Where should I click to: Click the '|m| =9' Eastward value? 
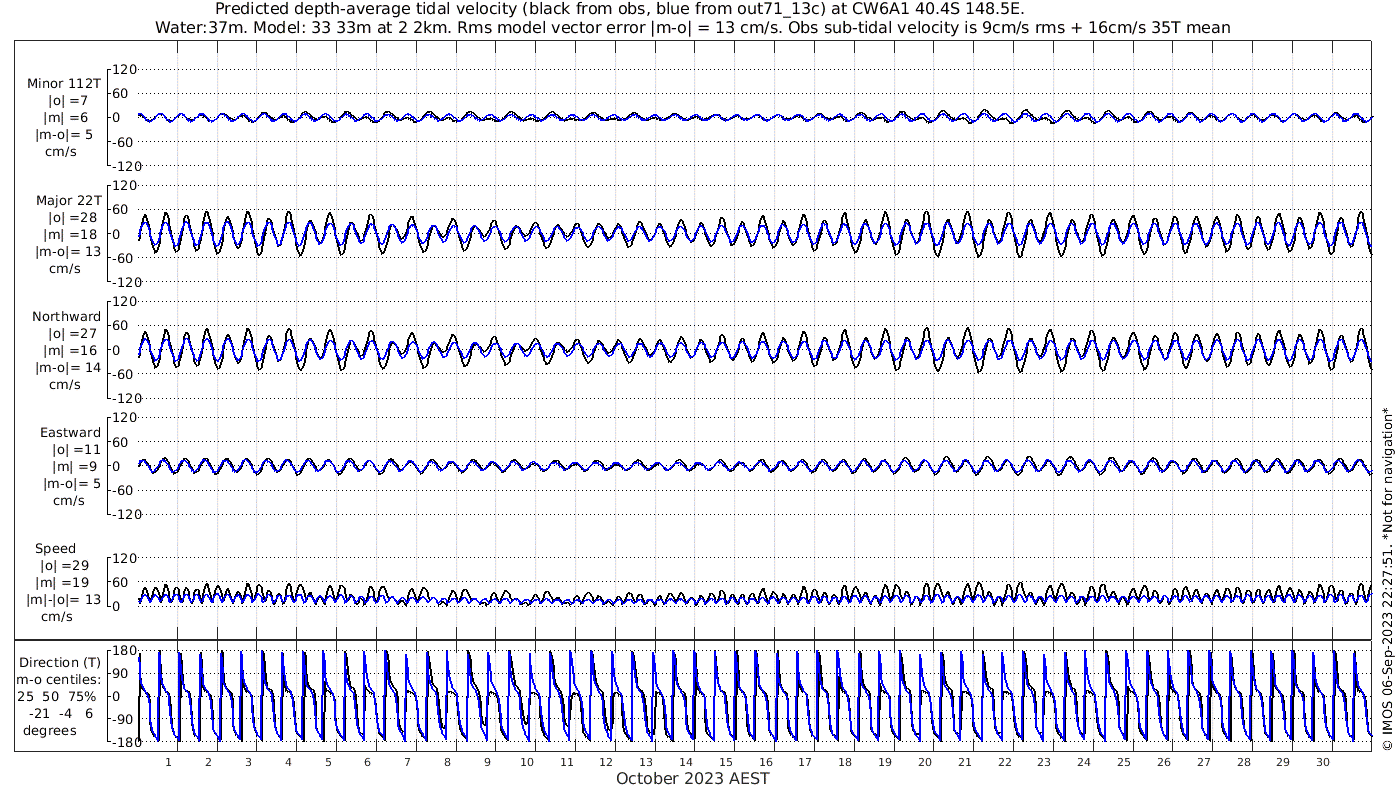click(76, 466)
